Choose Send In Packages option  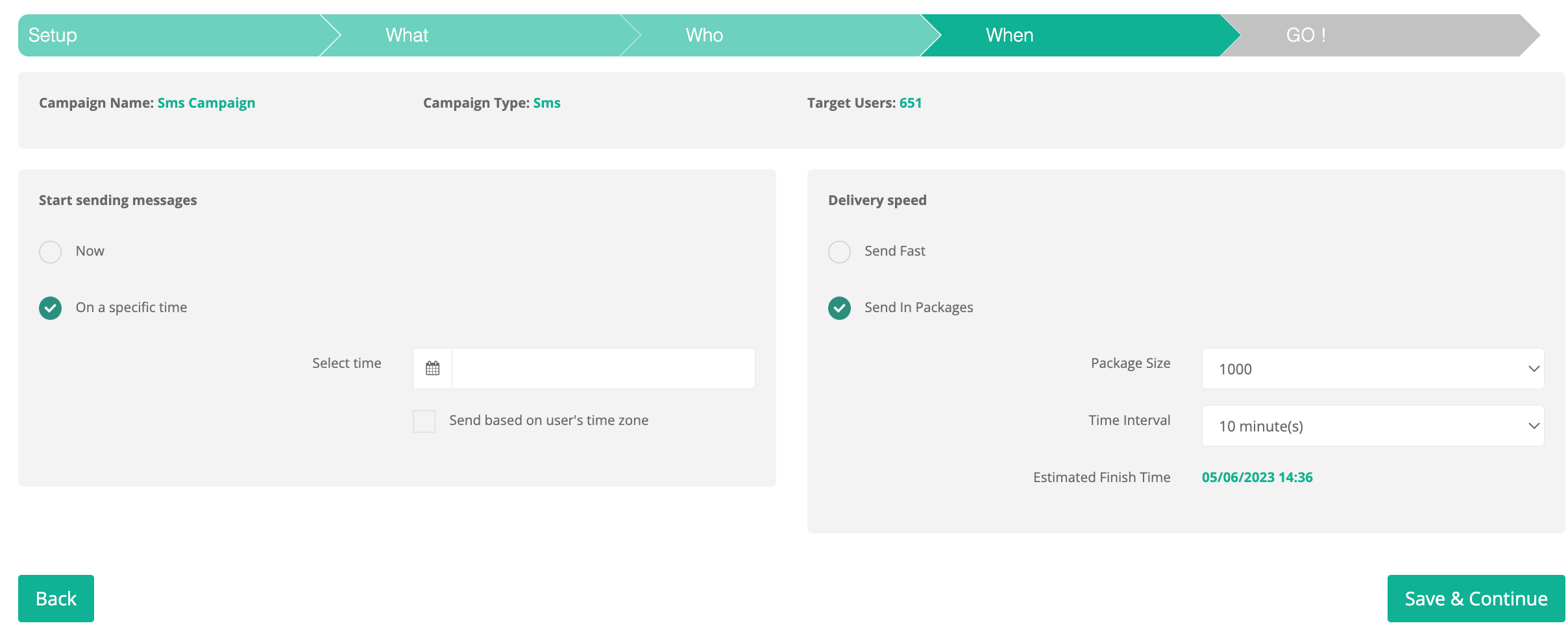[839, 308]
